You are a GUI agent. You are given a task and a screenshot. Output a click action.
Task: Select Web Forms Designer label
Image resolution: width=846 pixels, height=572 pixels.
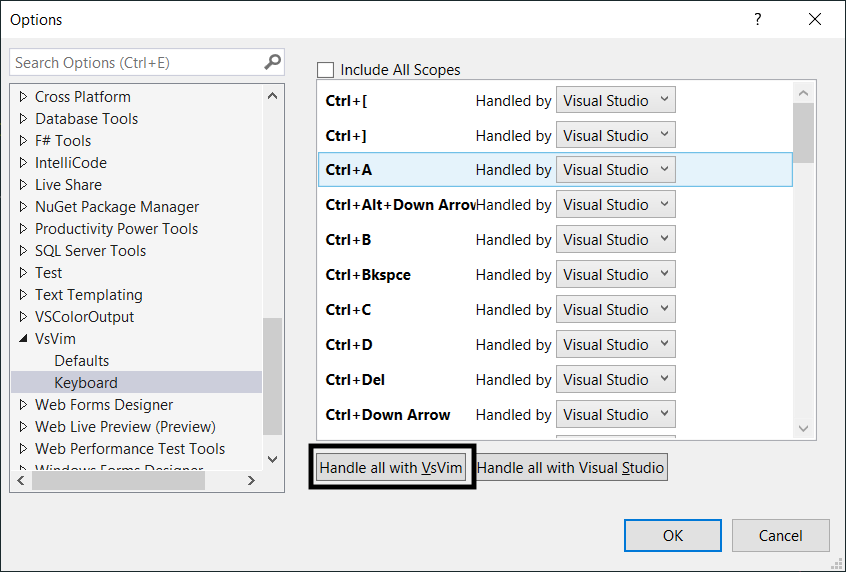(104, 405)
